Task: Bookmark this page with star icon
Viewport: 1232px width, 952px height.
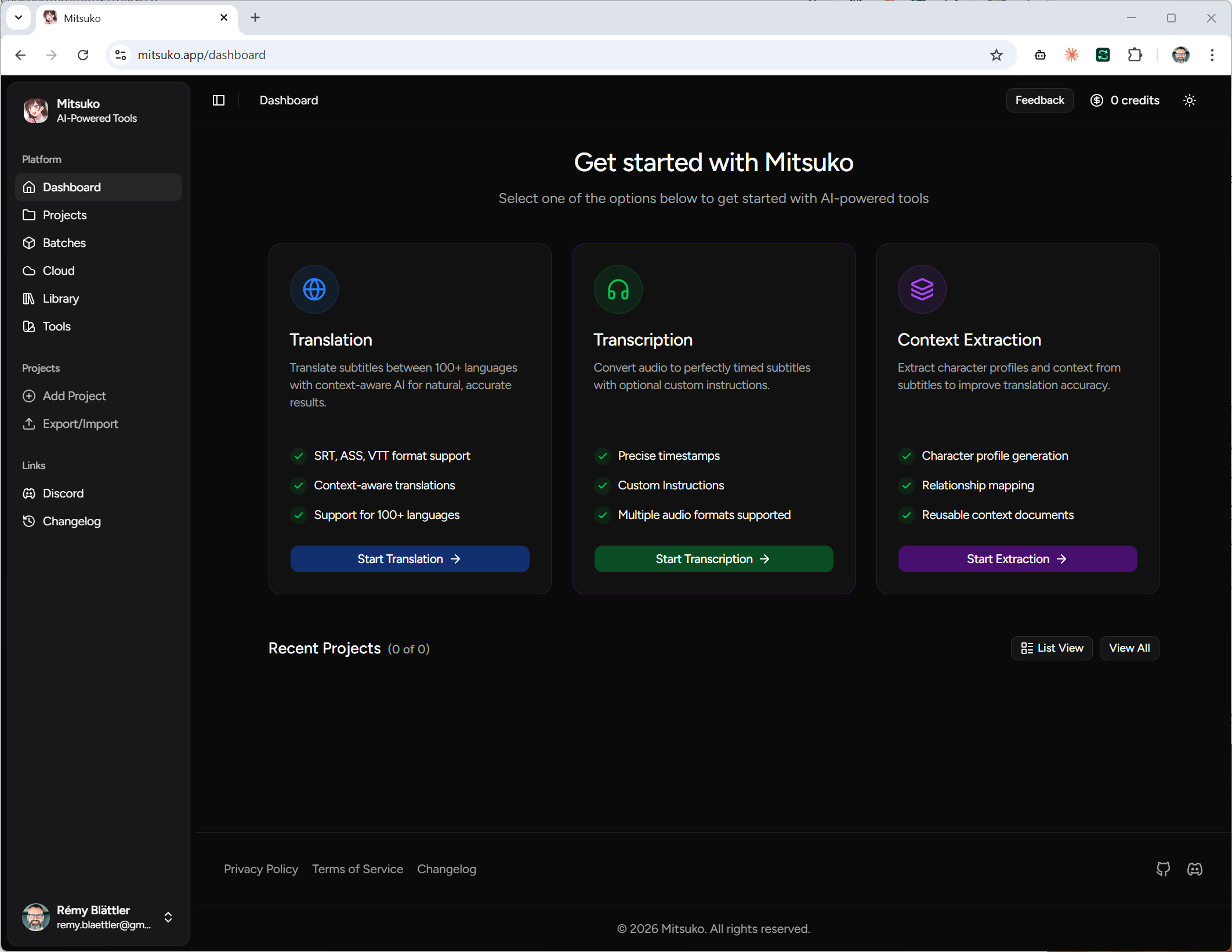Action: point(997,55)
